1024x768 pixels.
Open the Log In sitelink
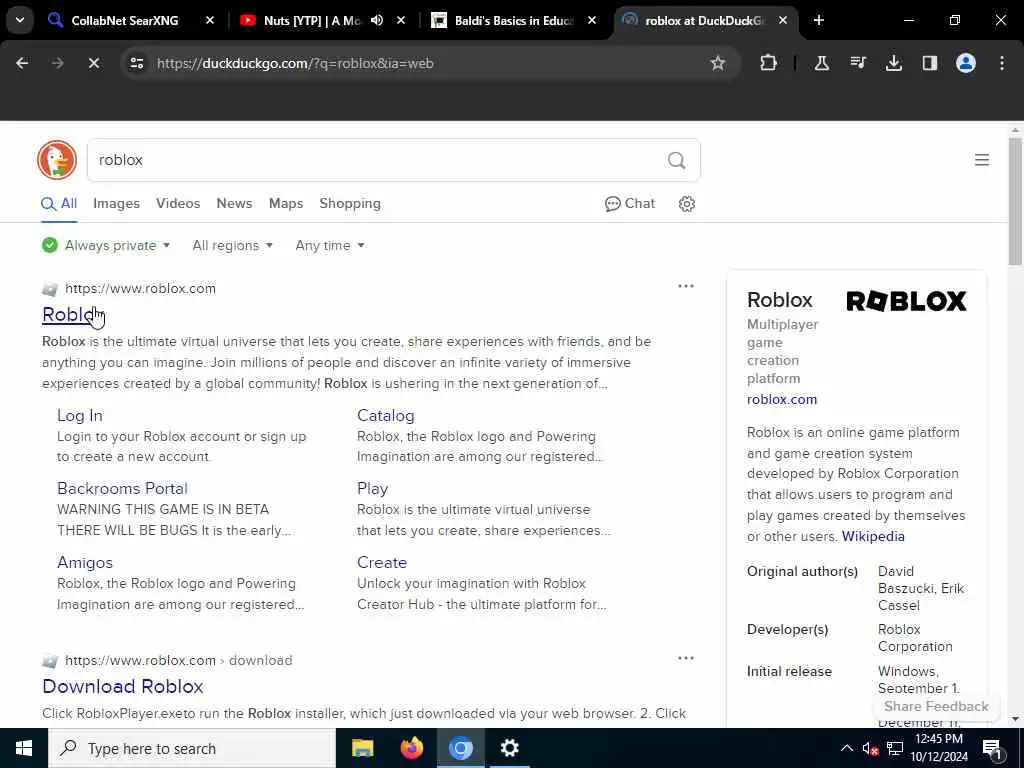pos(80,416)
